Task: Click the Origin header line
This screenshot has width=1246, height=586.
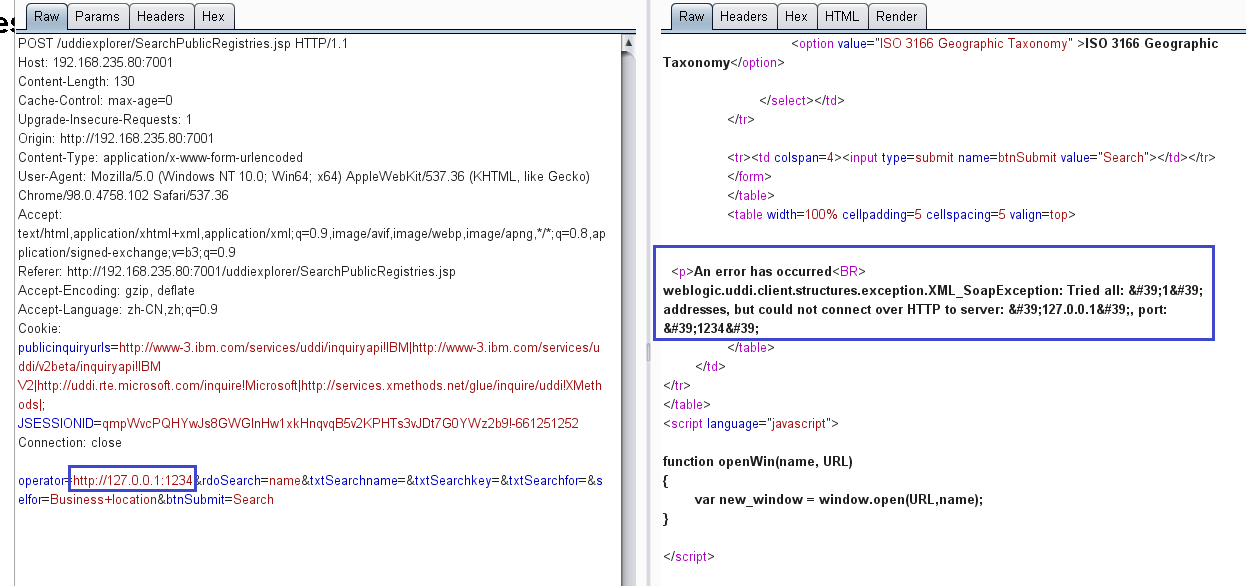Action: point(116,139)
